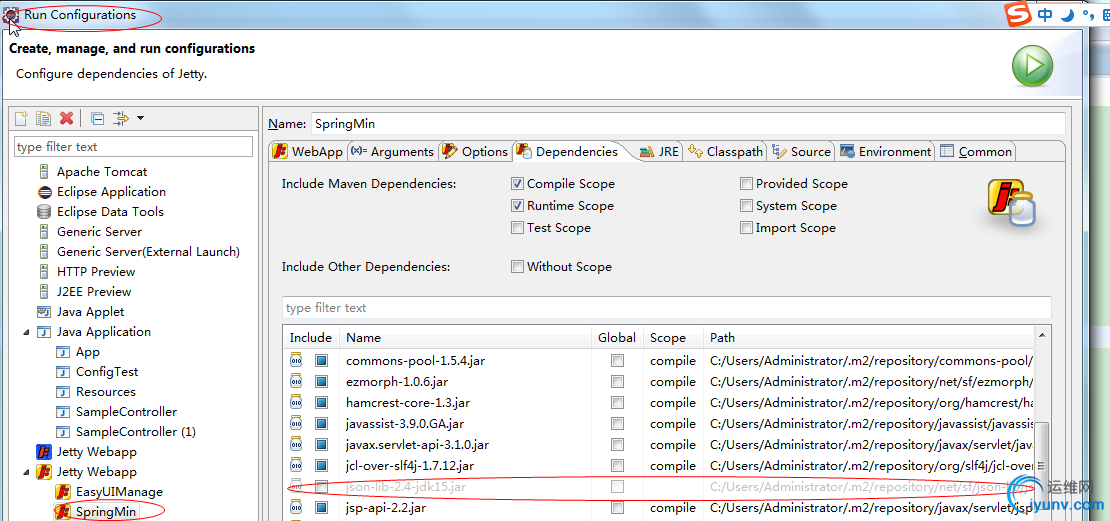Select Generic Server(External Launch) item
Screen dimensions: 1110x521
point(148,251)
